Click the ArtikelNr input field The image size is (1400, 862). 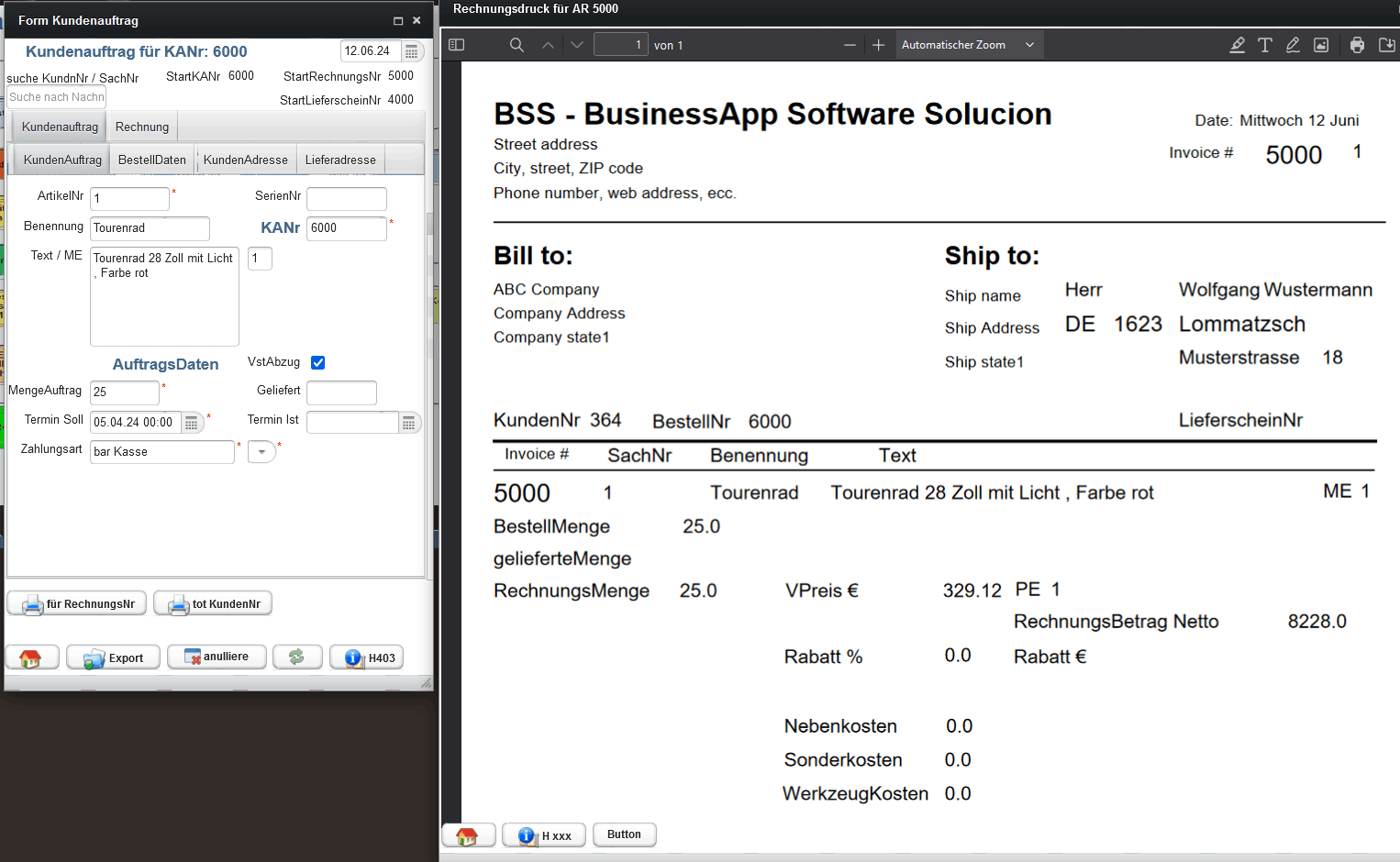click(x=130, y=199)
